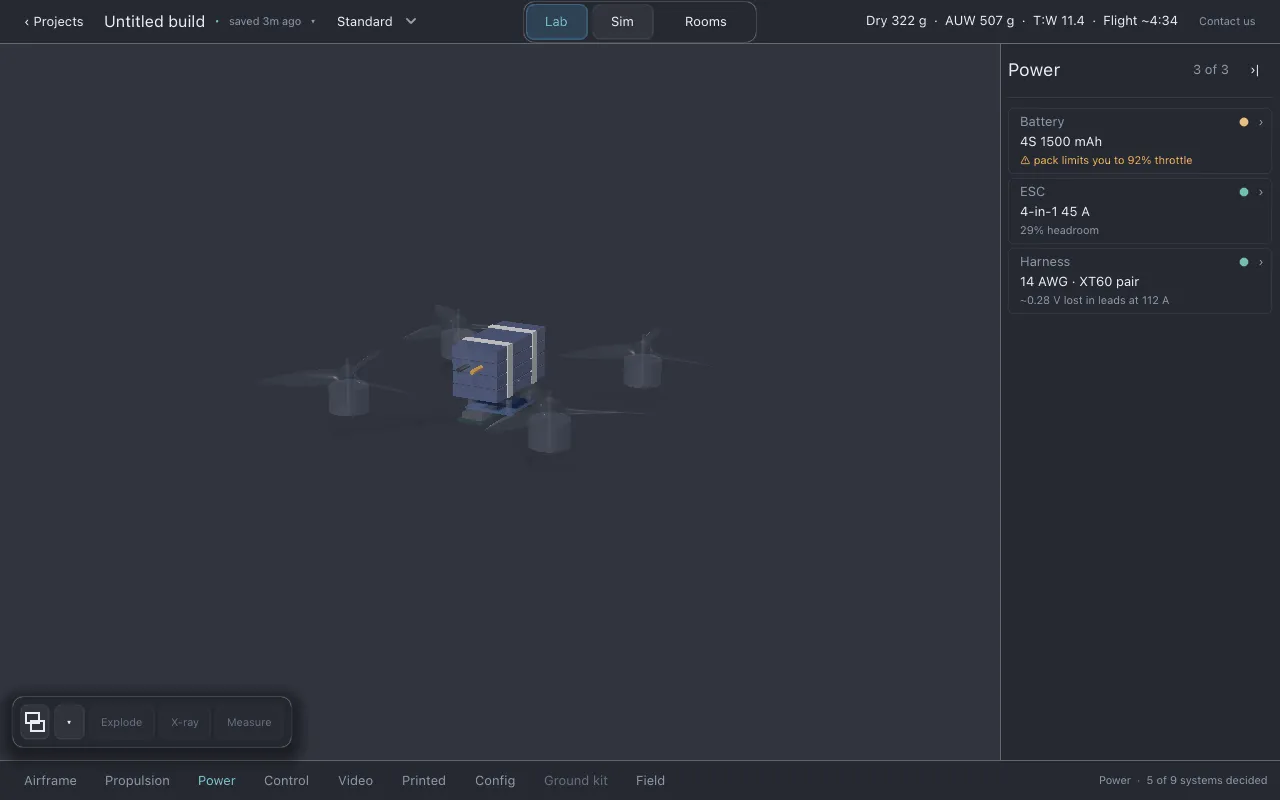Screen dimensions: 1280x800
Task: Click the green status dot on Harness
Action: 1244,262
